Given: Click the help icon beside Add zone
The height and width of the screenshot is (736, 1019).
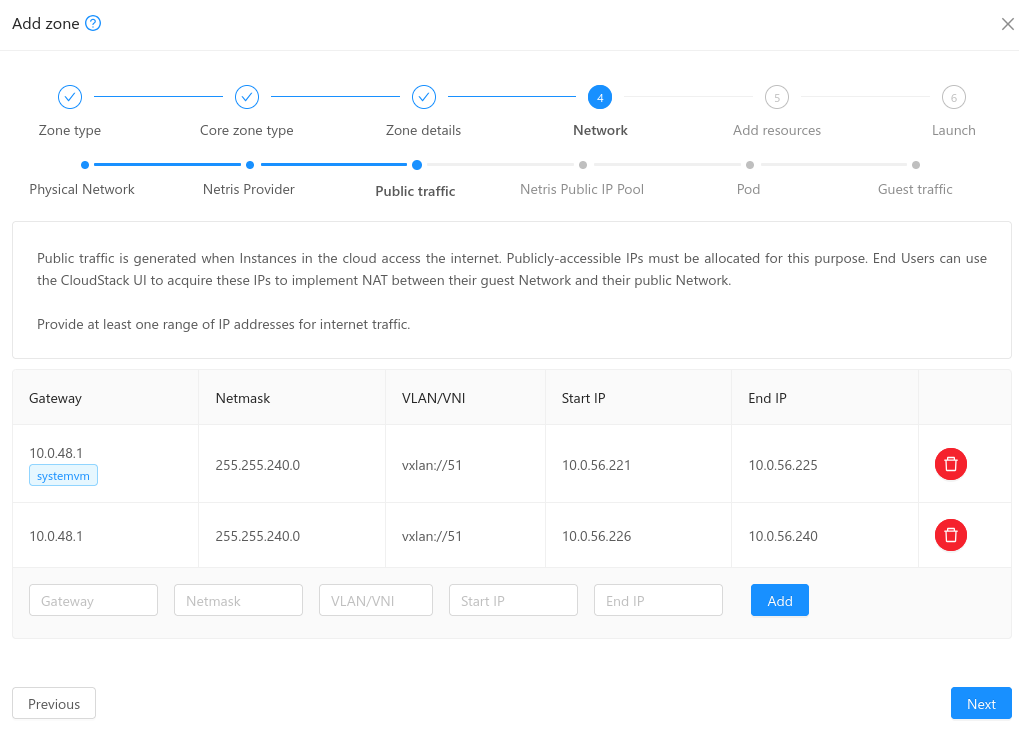Looking at the screenshot, I should coord(93,24).
